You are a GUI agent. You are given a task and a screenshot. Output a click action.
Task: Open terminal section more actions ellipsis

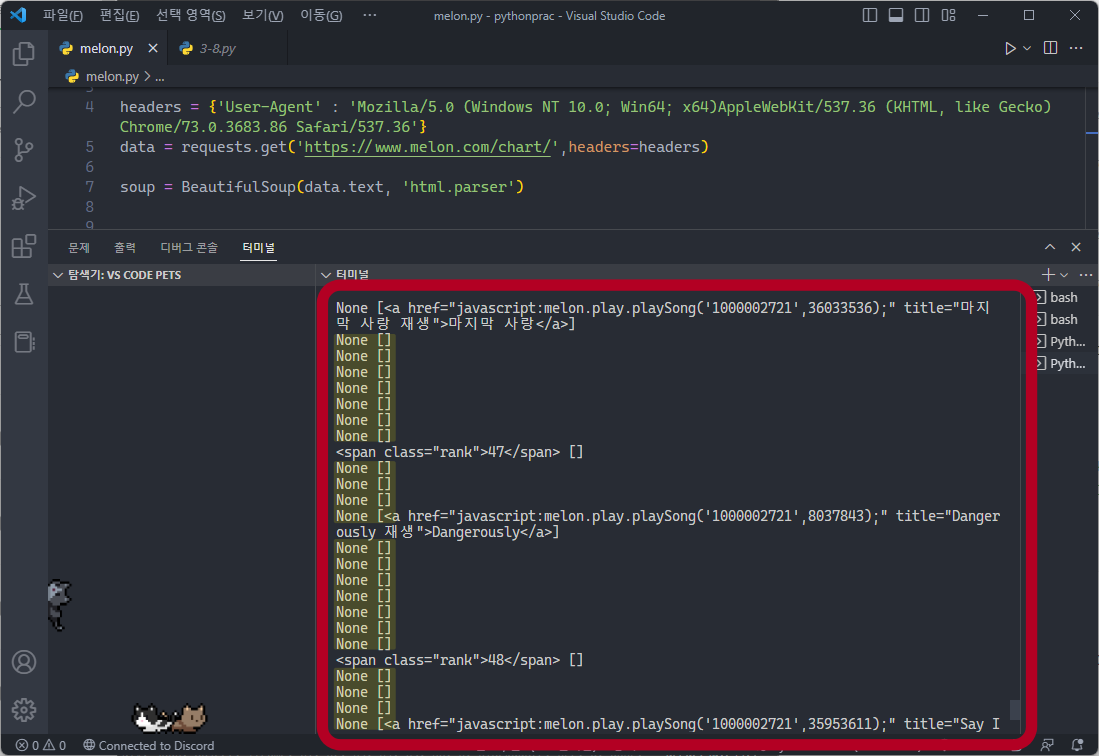[x=1086, y=275]
